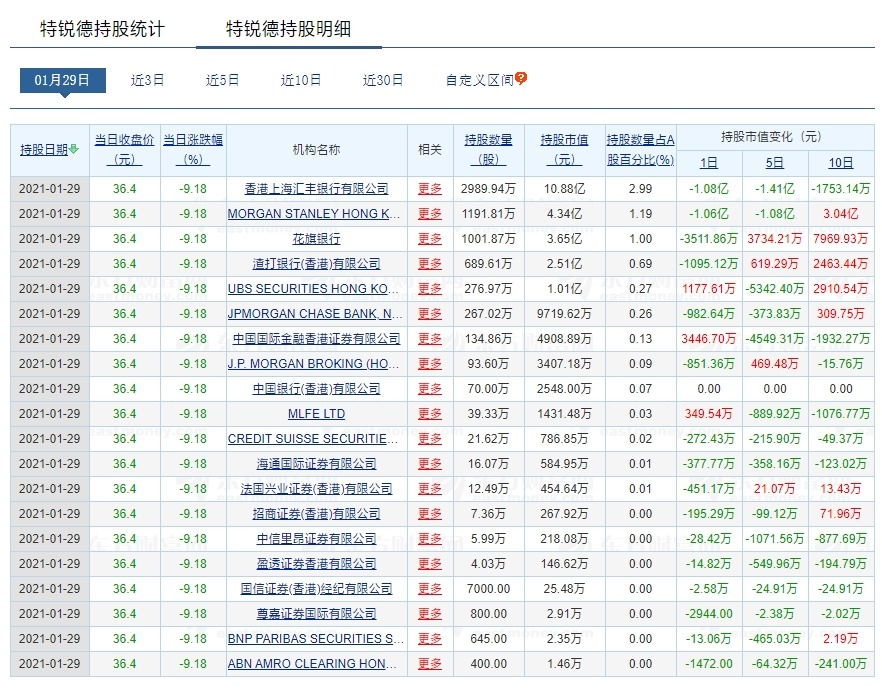
Task: Click 更多 in the 尊嘉证券国际 row
Action: (x=430, y=614)
